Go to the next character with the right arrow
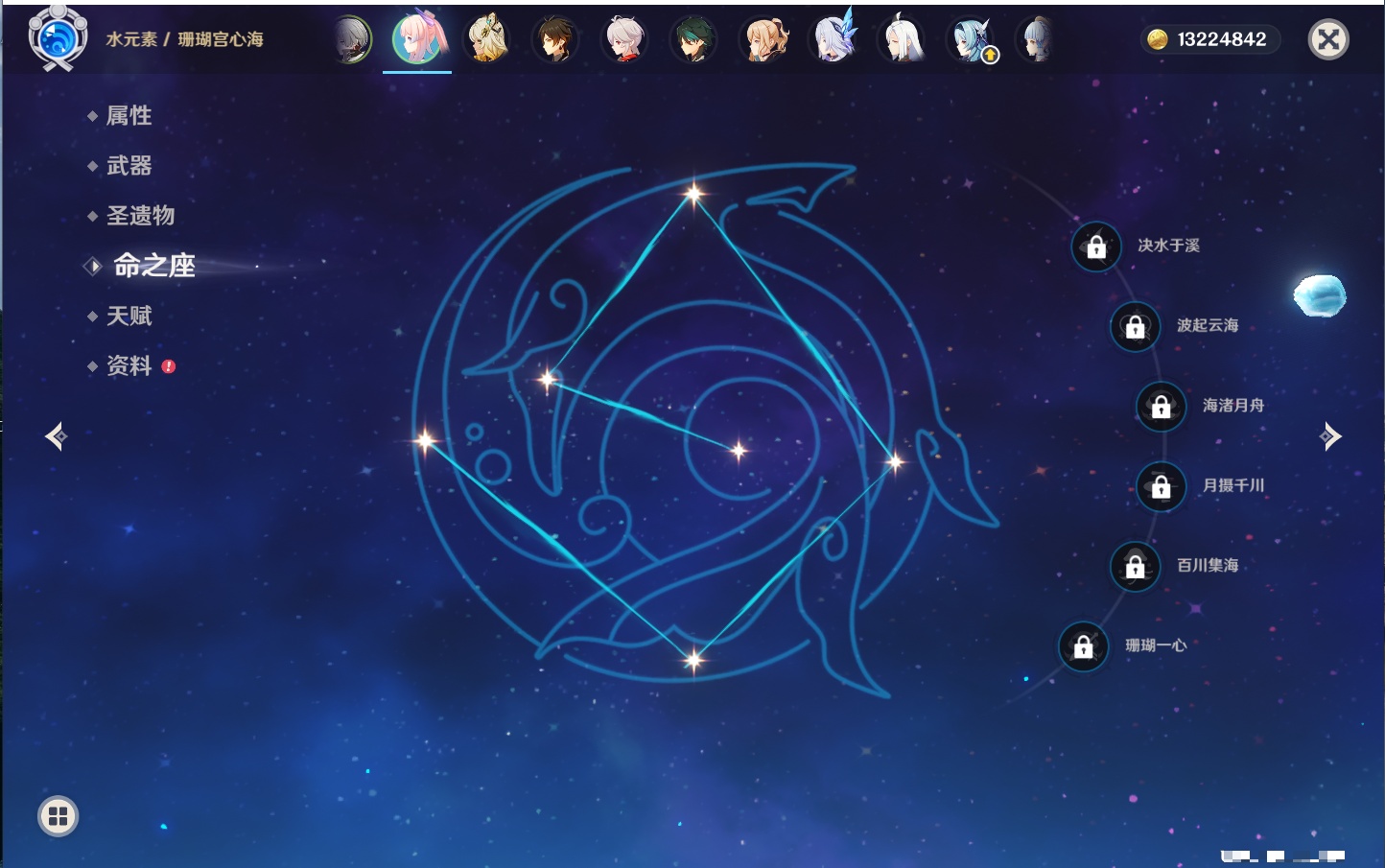This screenshot has height=868, width=1385. (1330, 436)
